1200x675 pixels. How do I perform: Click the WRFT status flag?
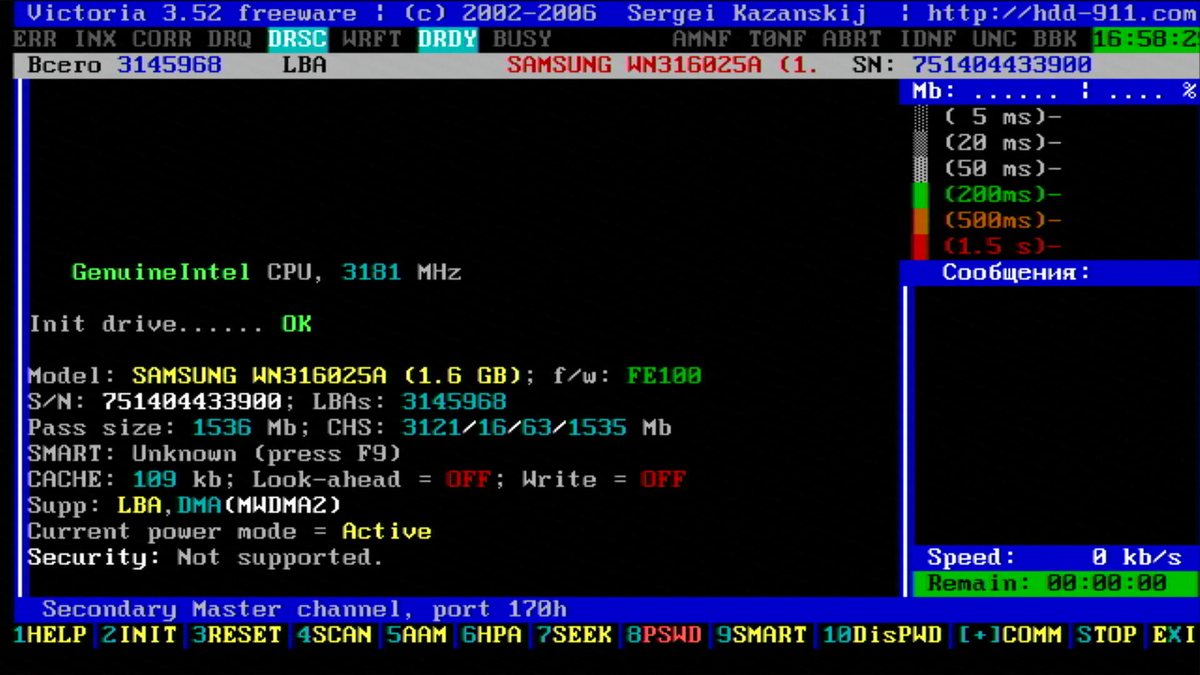372,40
